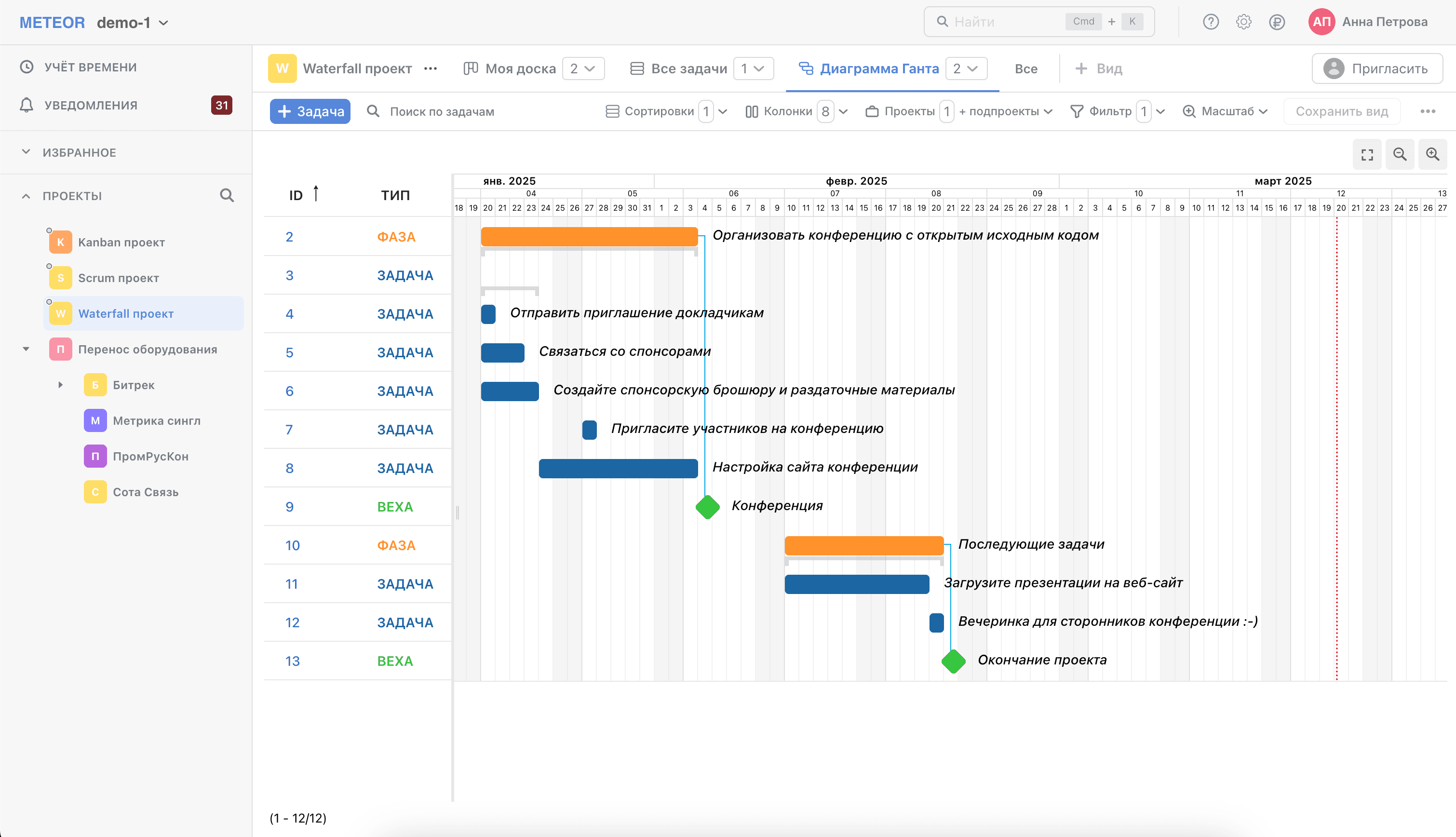The width and height of the screenshot is (1456, 837).
Task: Click Сохранить вид button
Action: click(1342, 111)
